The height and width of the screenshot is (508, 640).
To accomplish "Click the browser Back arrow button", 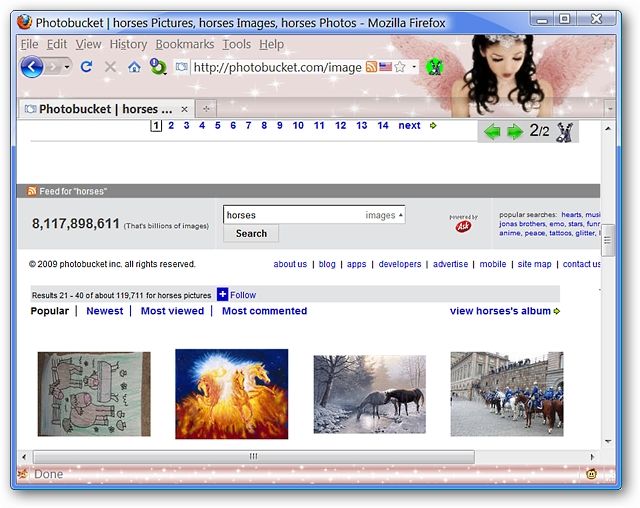I will click(31, 66).
